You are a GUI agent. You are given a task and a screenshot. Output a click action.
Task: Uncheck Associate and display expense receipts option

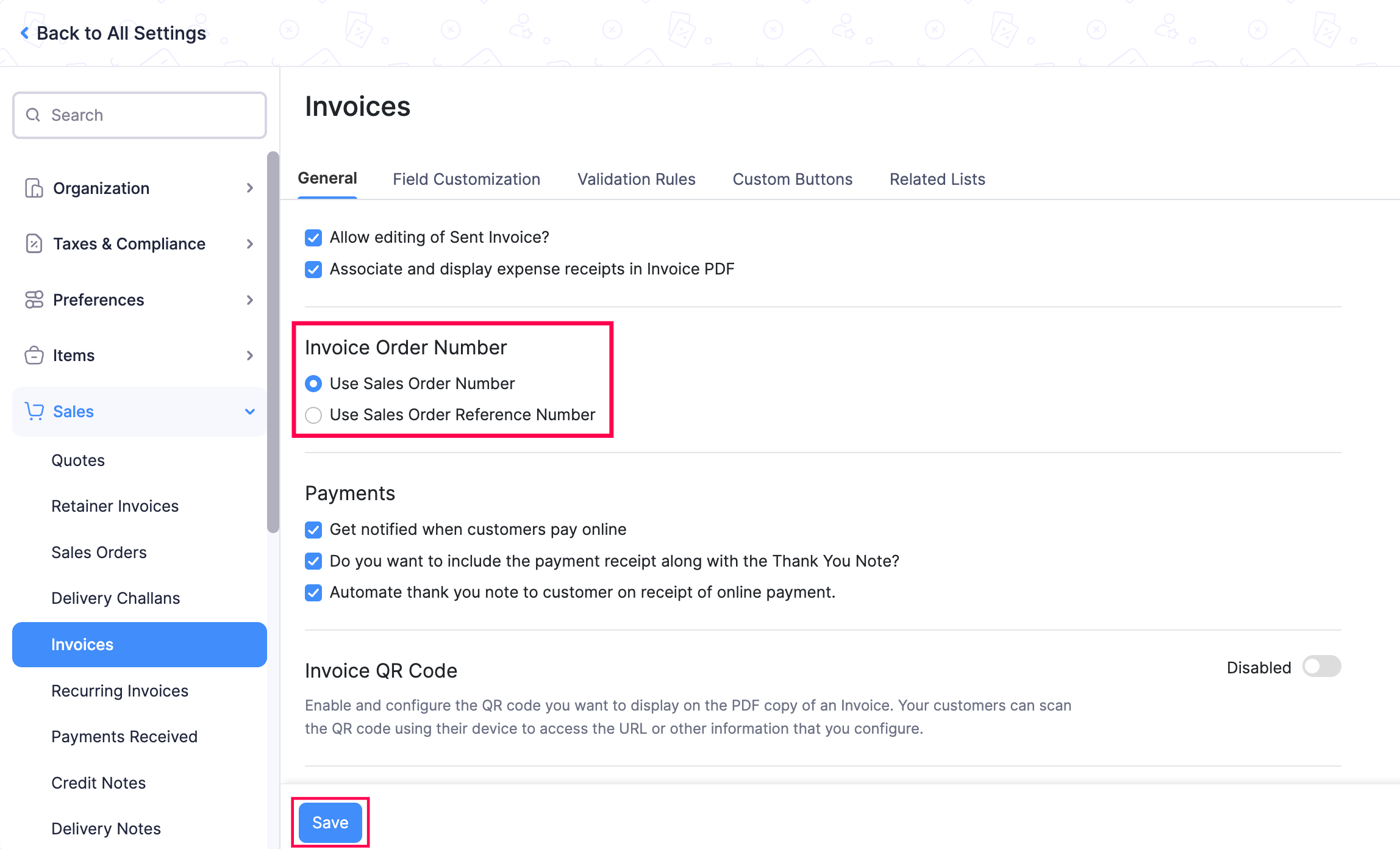[x=313, y=269]
